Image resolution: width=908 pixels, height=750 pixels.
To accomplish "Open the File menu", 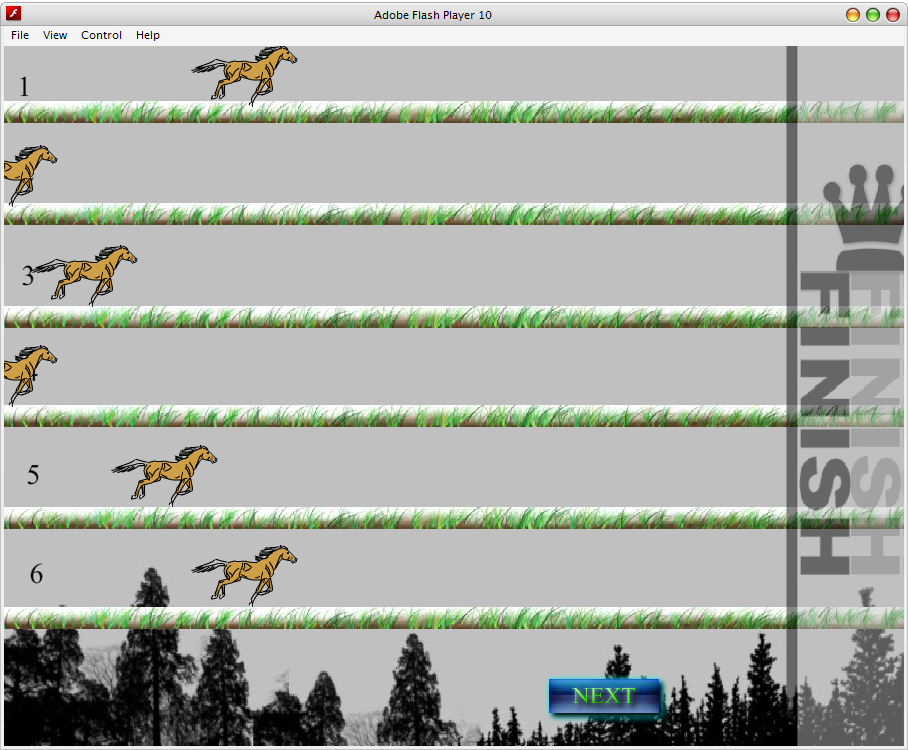I will coord(19,35).
